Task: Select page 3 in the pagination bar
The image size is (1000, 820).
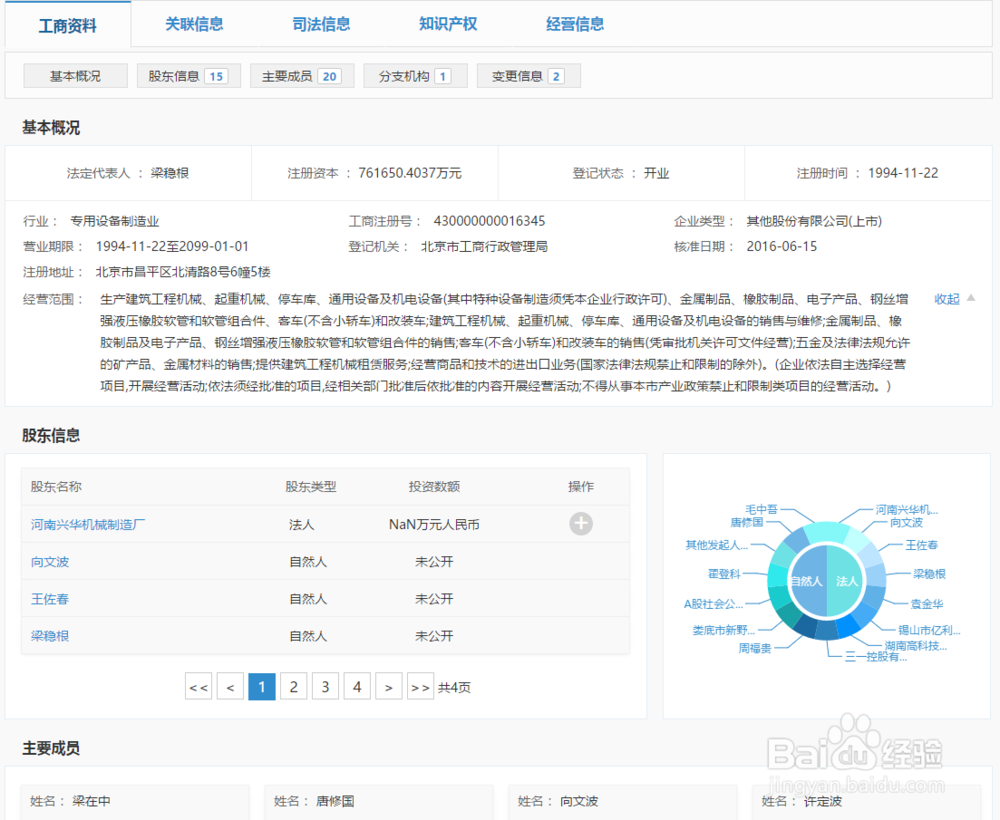Action: (325, 686)
